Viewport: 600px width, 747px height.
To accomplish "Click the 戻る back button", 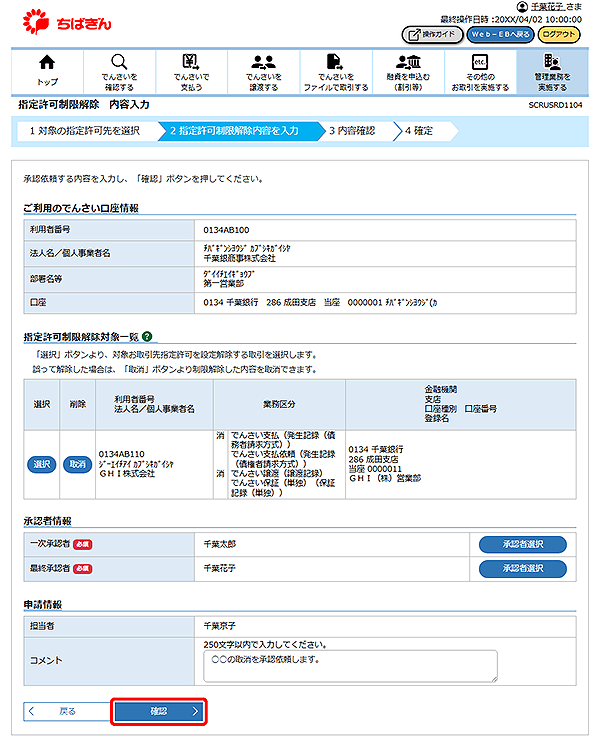I will coord(67,711).
